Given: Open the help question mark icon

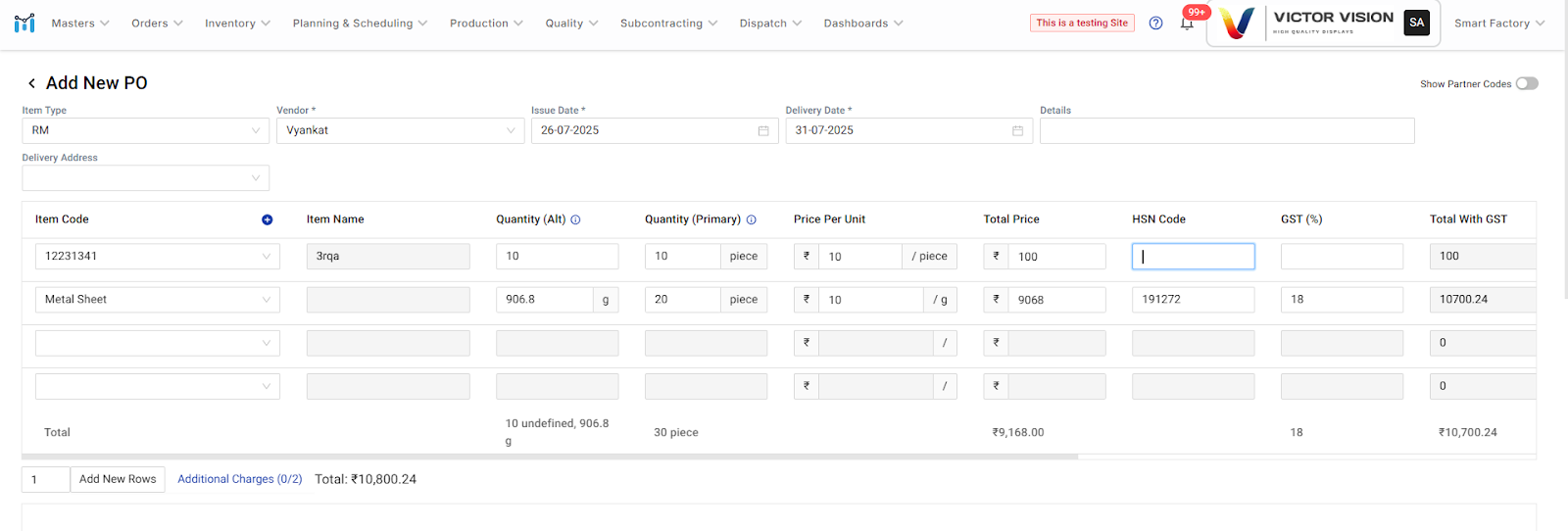Looking at the screenshot, I should 1155,23.
